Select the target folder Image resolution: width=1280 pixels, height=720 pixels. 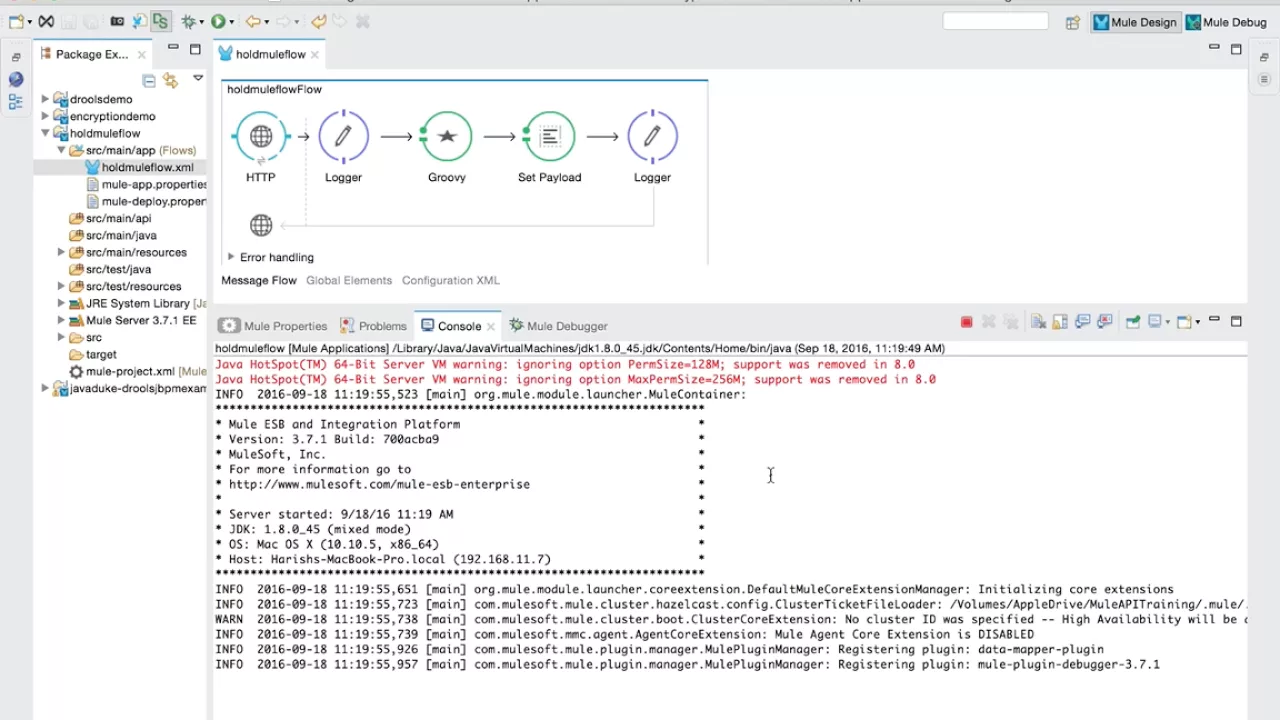pos(93,354)
